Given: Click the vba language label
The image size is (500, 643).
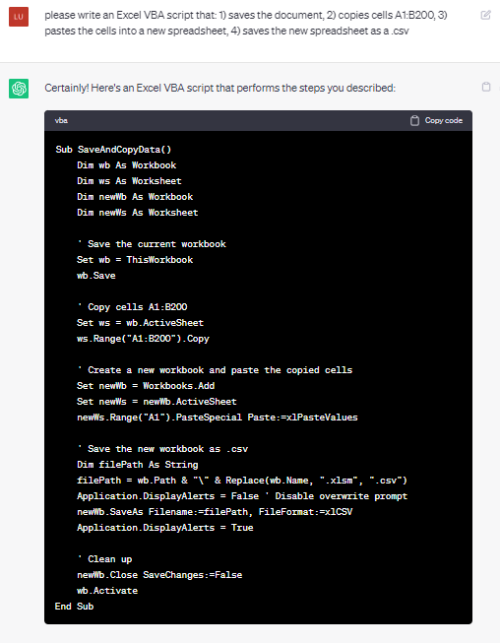Looking at the screenshot, I should click(61, 121).
